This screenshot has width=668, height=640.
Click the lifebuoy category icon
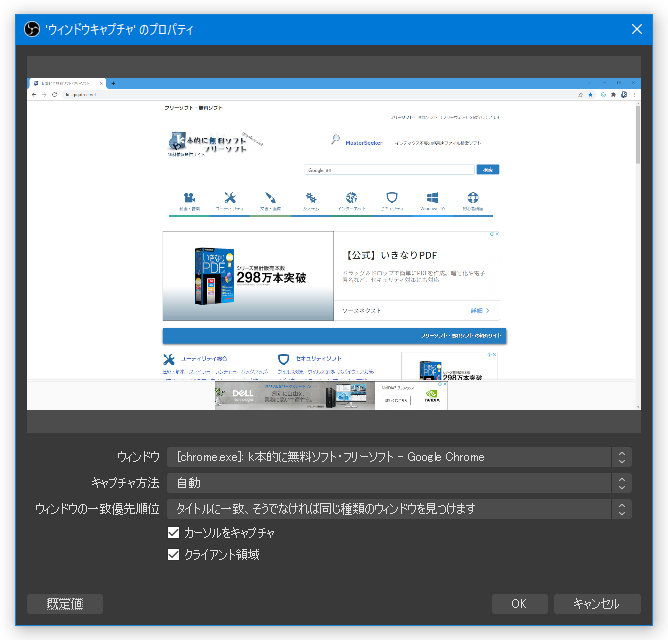click(473, 197)
